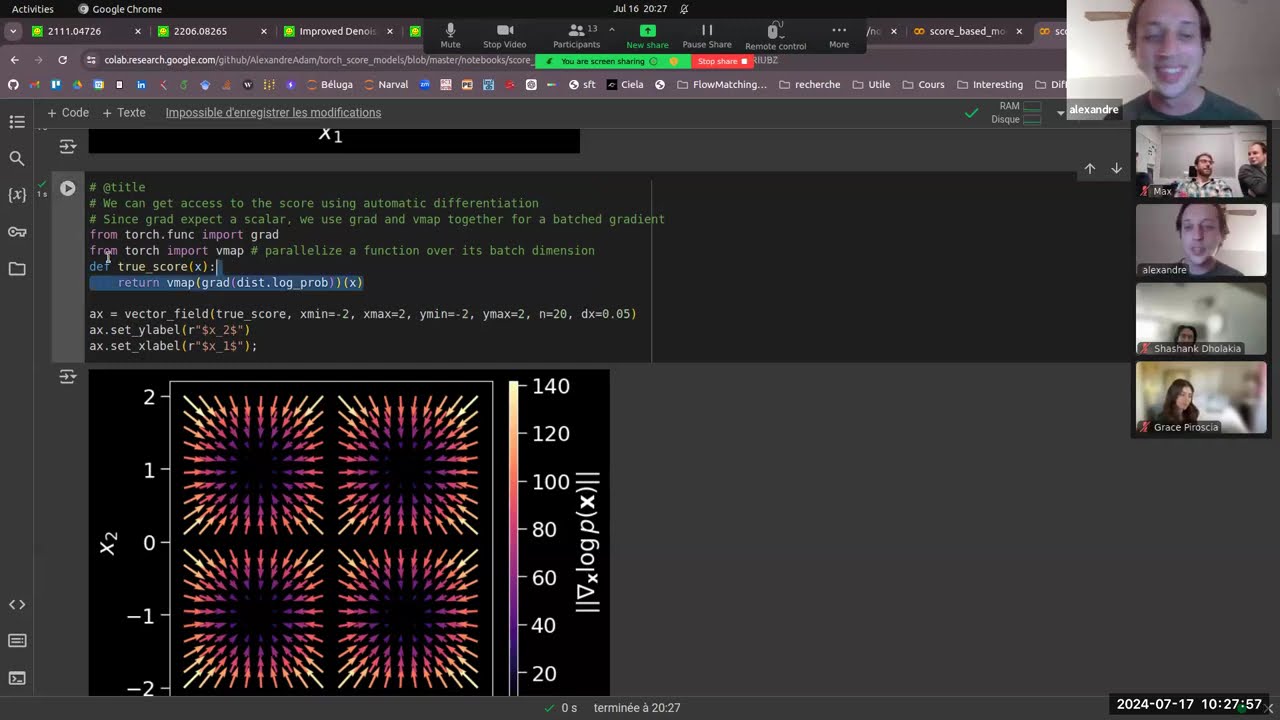Open the variables {x} panel
Viewport: 1280px width, 720px height.
click(x=17, y=195)
